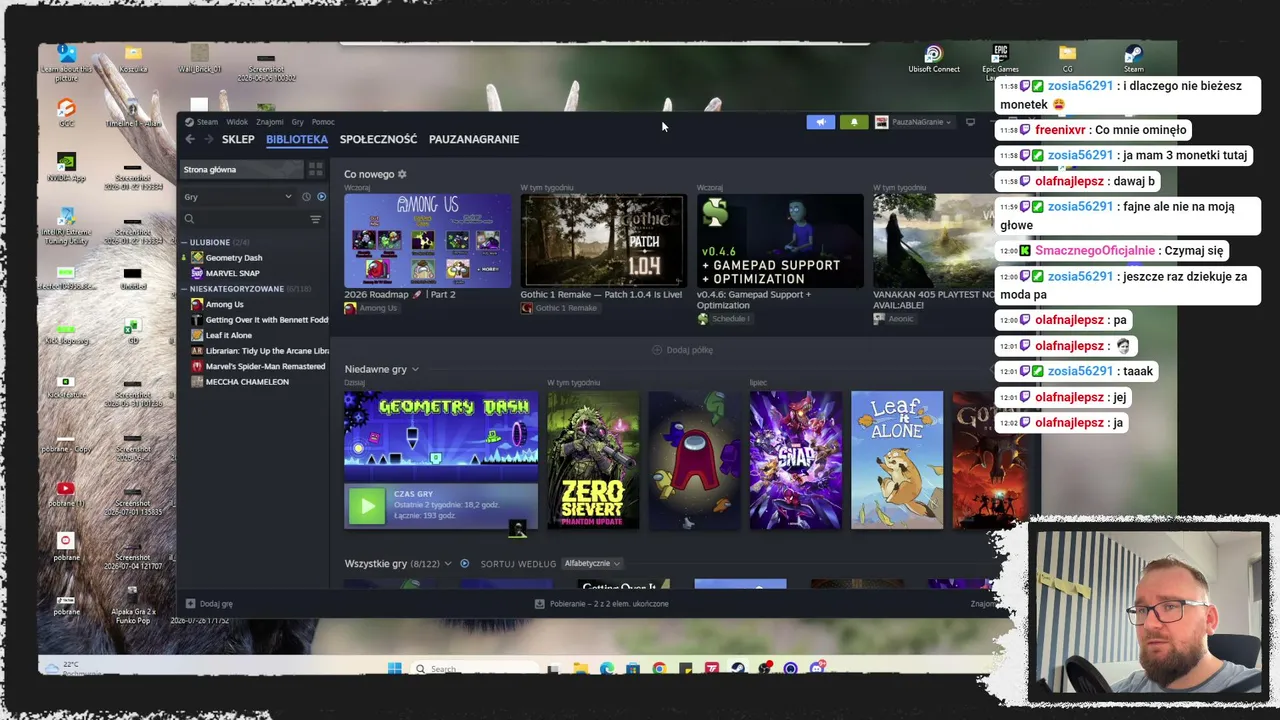The image size is (1280, 720).
Task: Click the Dodaj grę label
Action: pyautogui.click(x=216, y=604)
